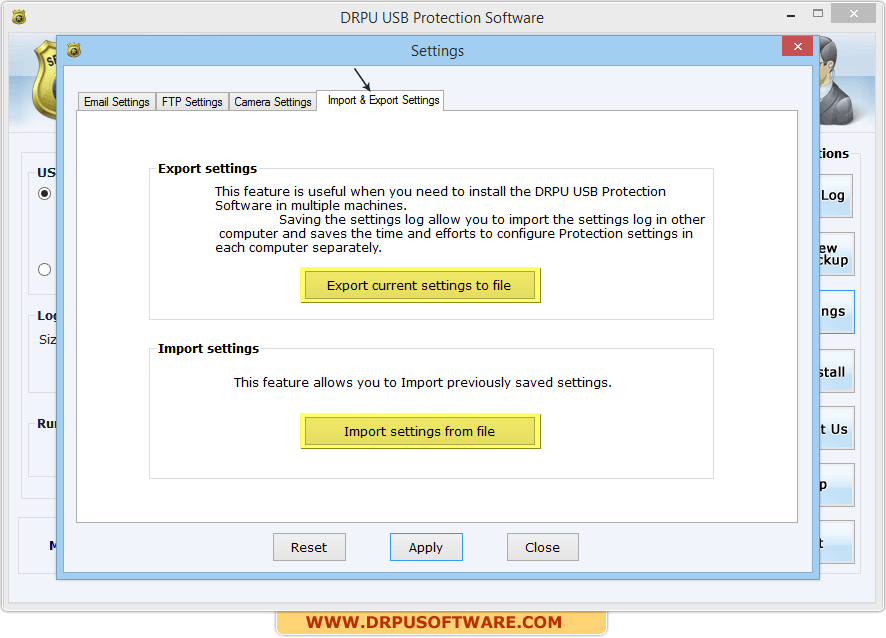This screenshot has width=886, height=638.
Task: Click the Log button in main window
Action: point(836,196)
